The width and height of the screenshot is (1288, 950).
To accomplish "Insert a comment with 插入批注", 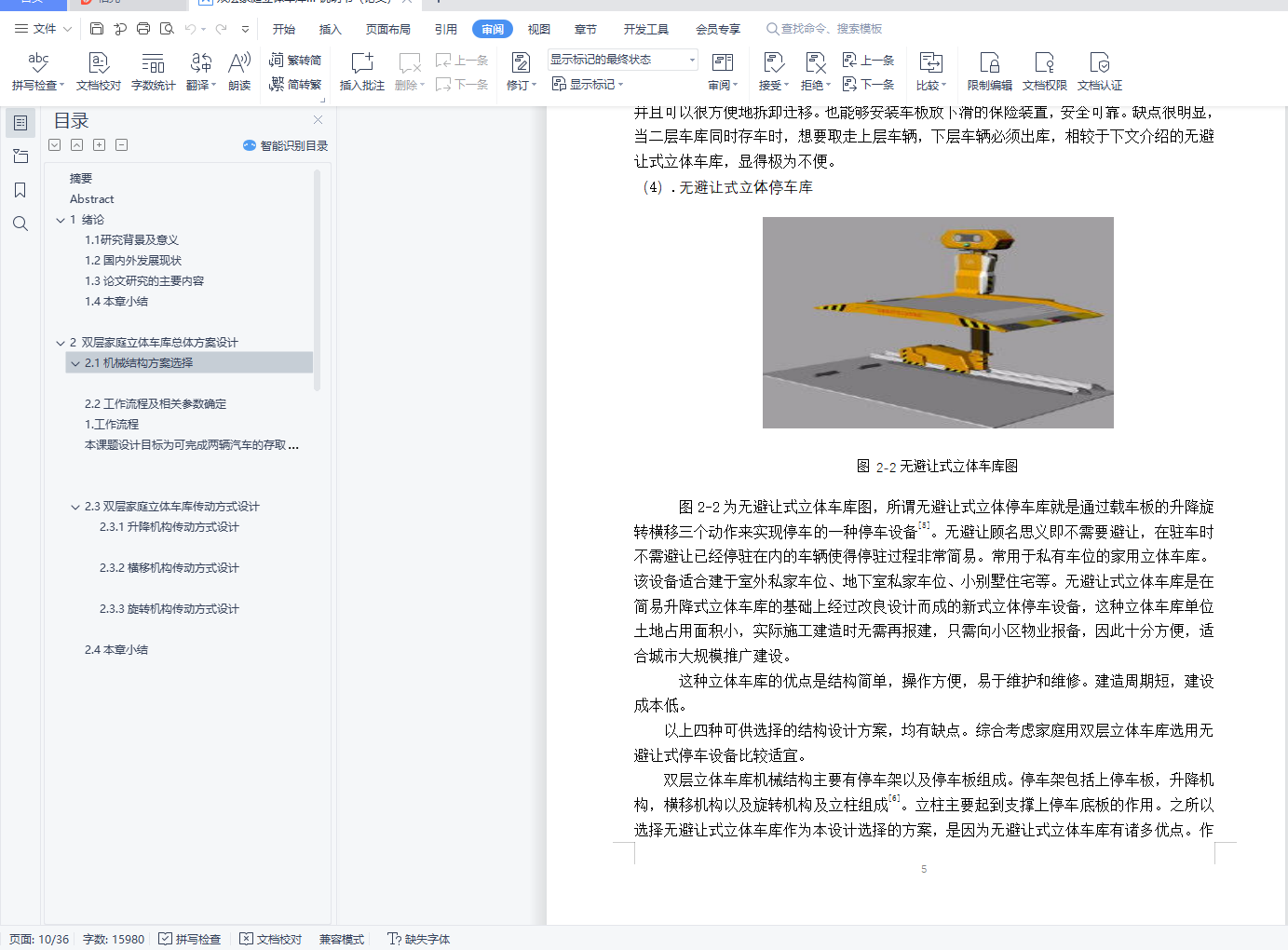I will [x=362, y=72].
